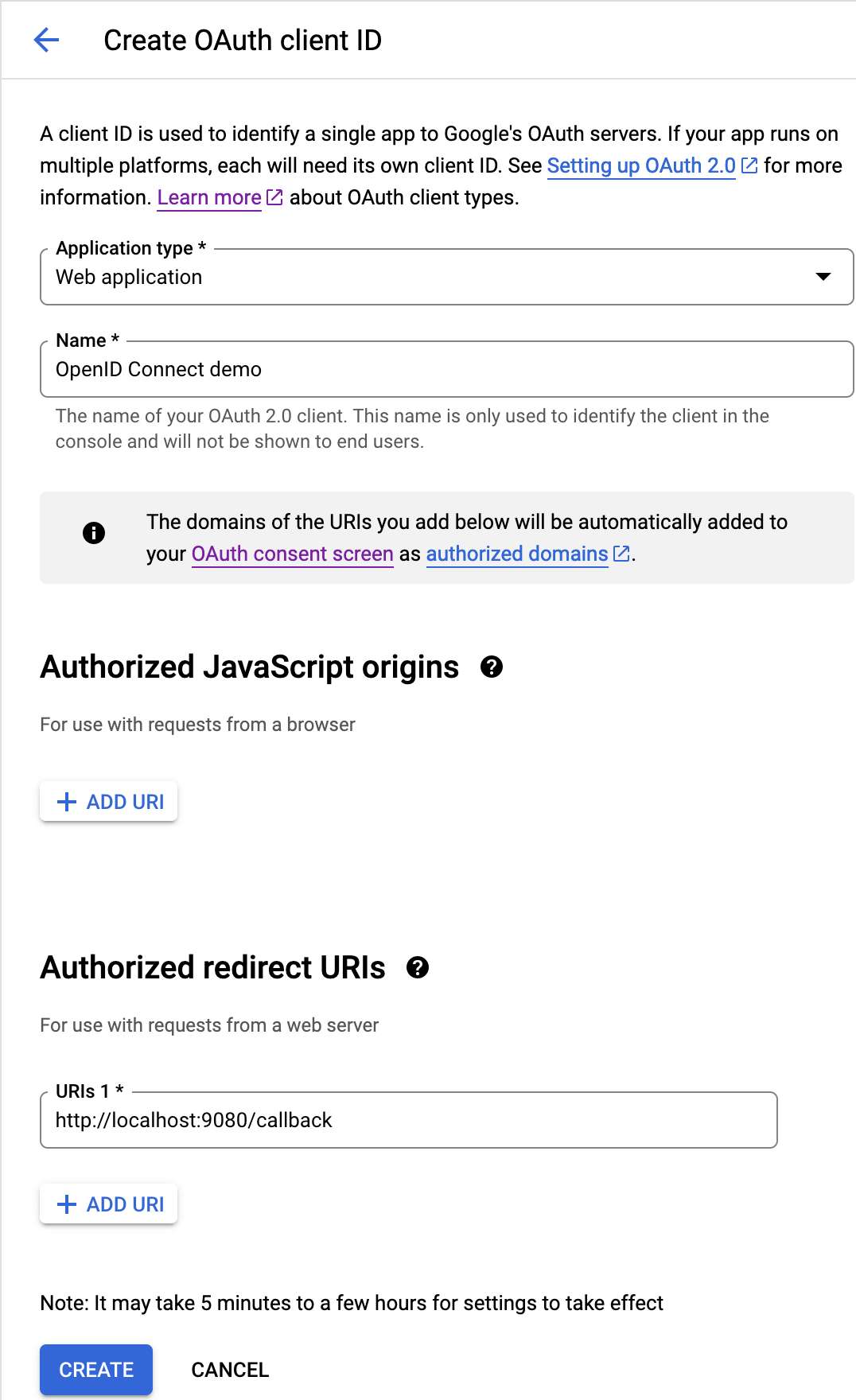Open the Application type combo box
Viewport: 856px width, 1400px height.
(x=446, y=277)
